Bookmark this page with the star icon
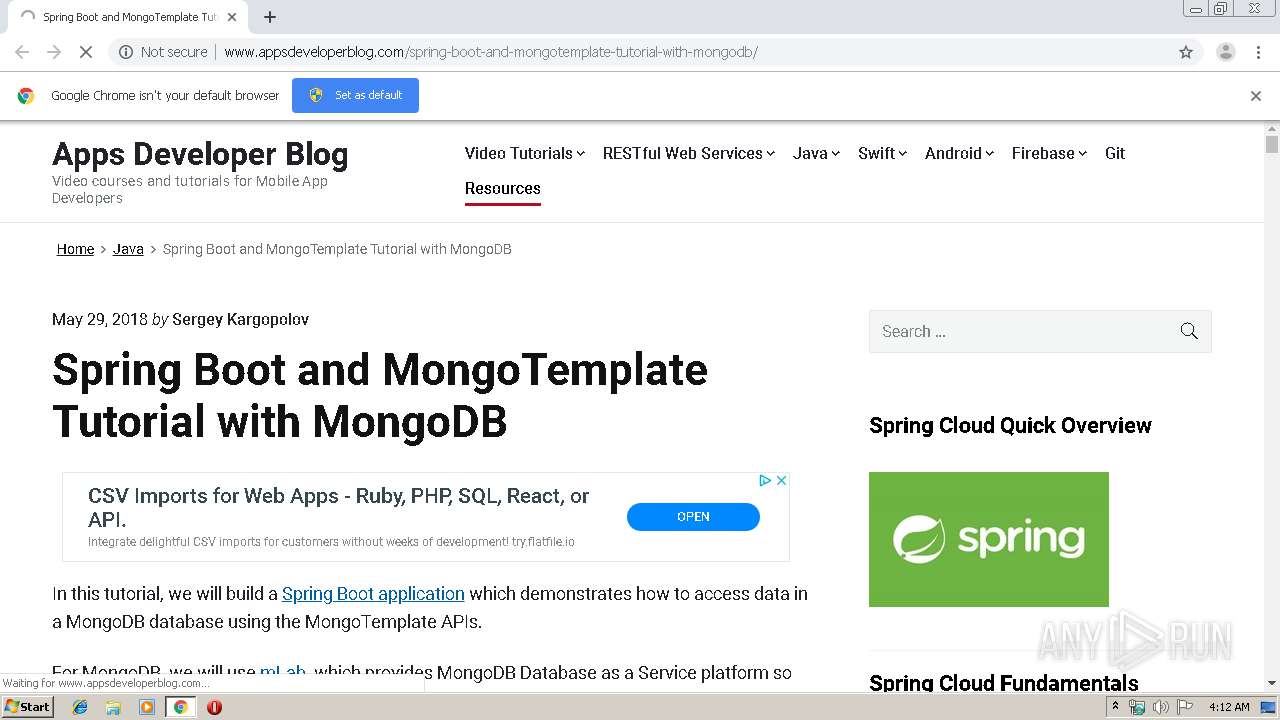Viewport: 1280px width, 720px height. pyautogui.click(x=1186, y=52)
